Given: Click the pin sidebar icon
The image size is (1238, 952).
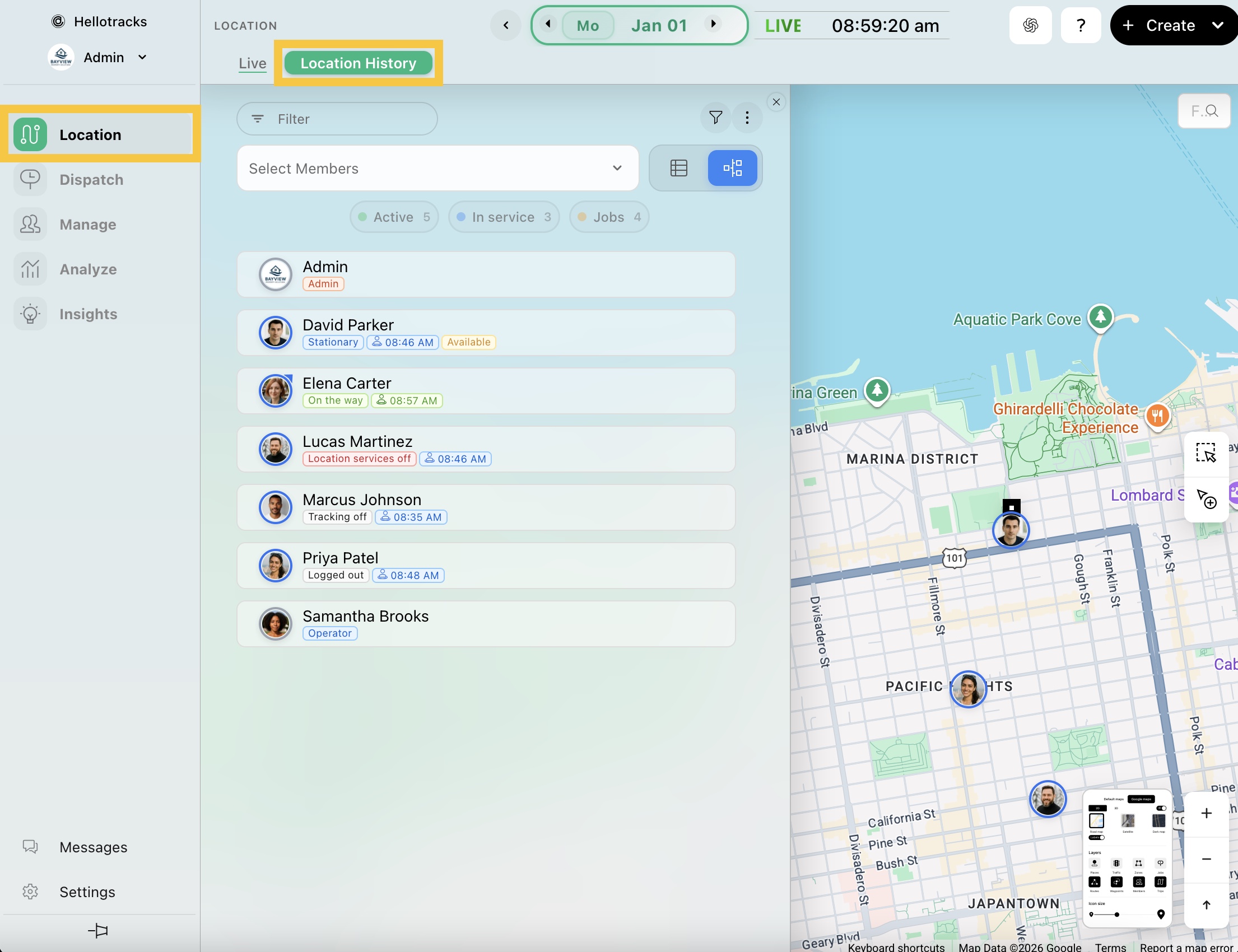Looking at the screenshot, I should [98, 931].
